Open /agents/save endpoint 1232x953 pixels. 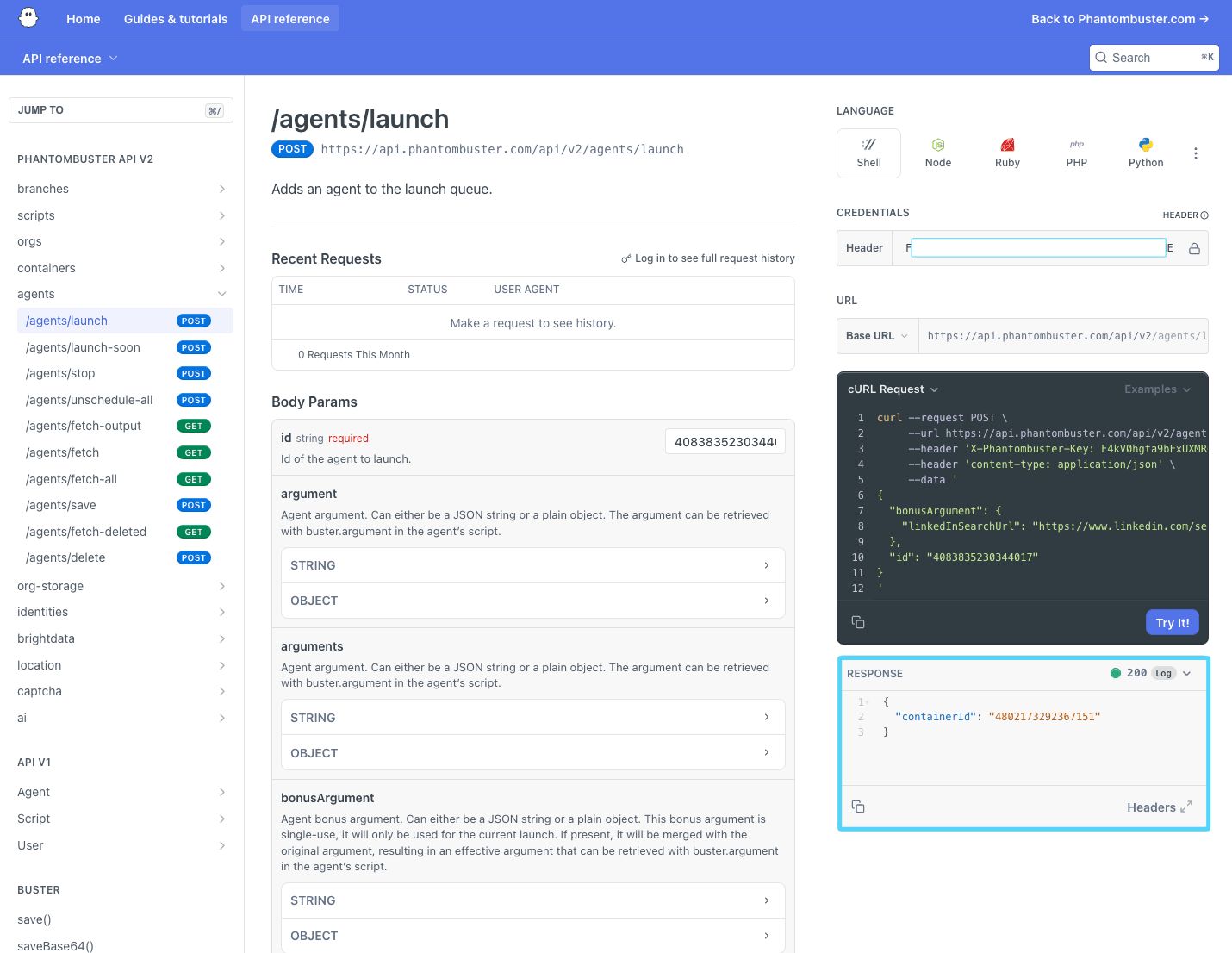click(125, 505)
